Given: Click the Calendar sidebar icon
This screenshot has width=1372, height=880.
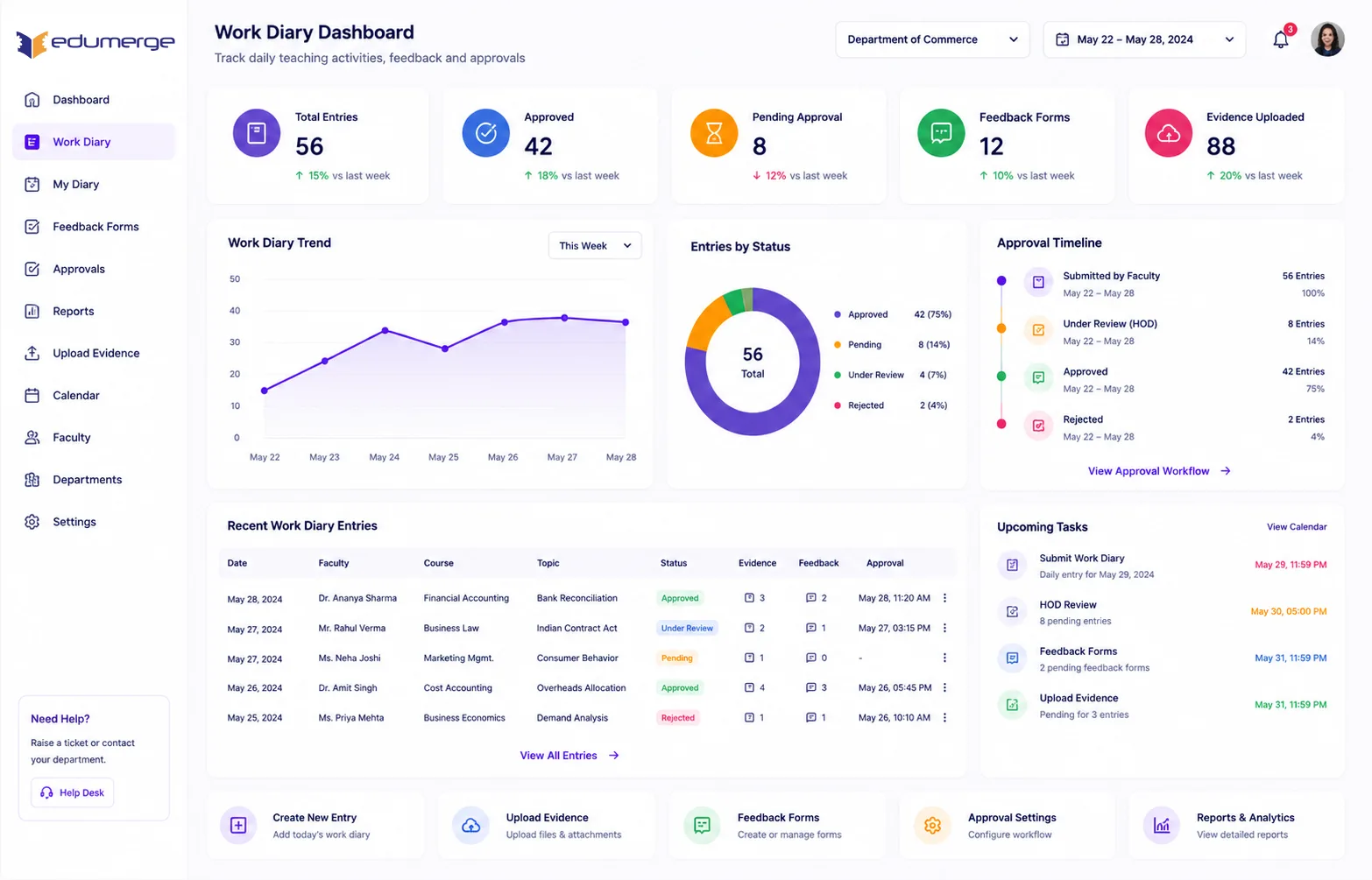Looking at the screenshot, I should click(32, 395).
